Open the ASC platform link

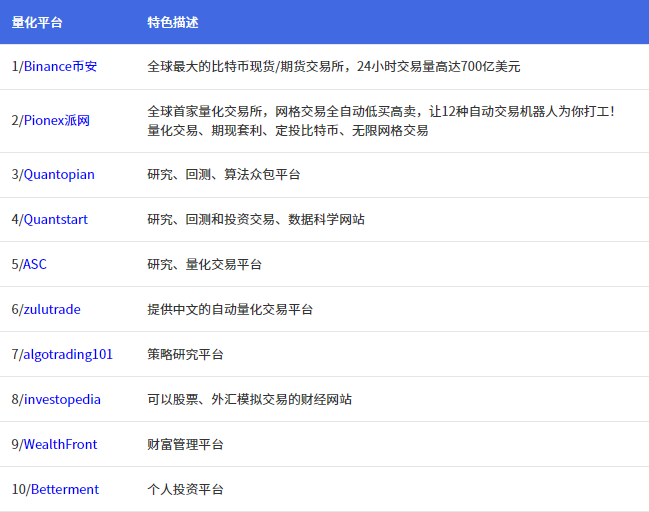point(35,264)
